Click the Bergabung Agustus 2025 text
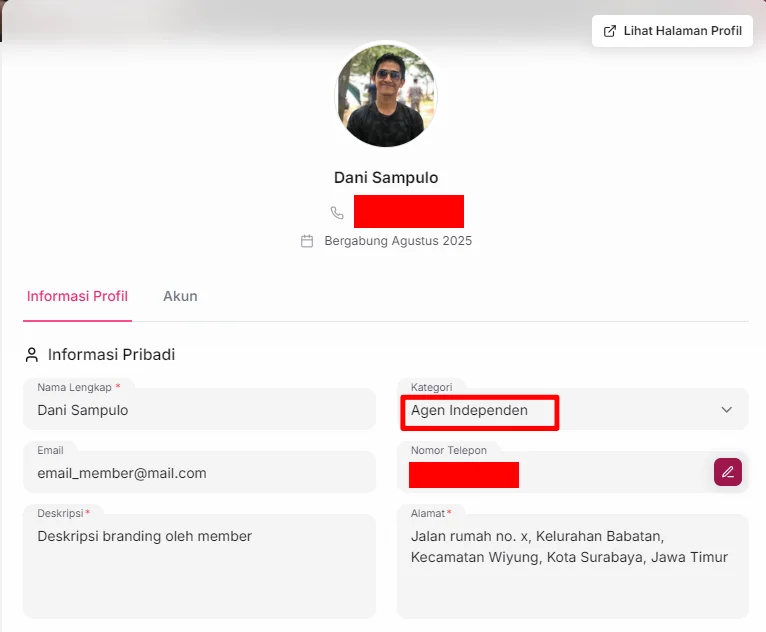Screen dimensions: 766x632 click(398, 241)
